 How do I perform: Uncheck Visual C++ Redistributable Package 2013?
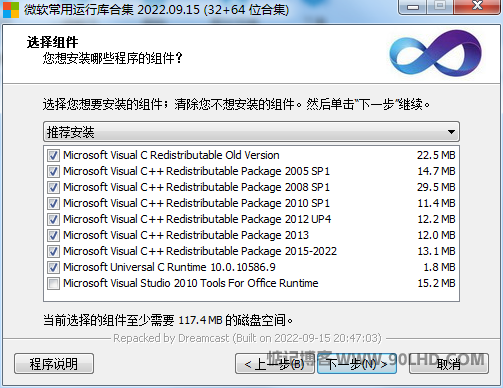[x=53, y=235]
